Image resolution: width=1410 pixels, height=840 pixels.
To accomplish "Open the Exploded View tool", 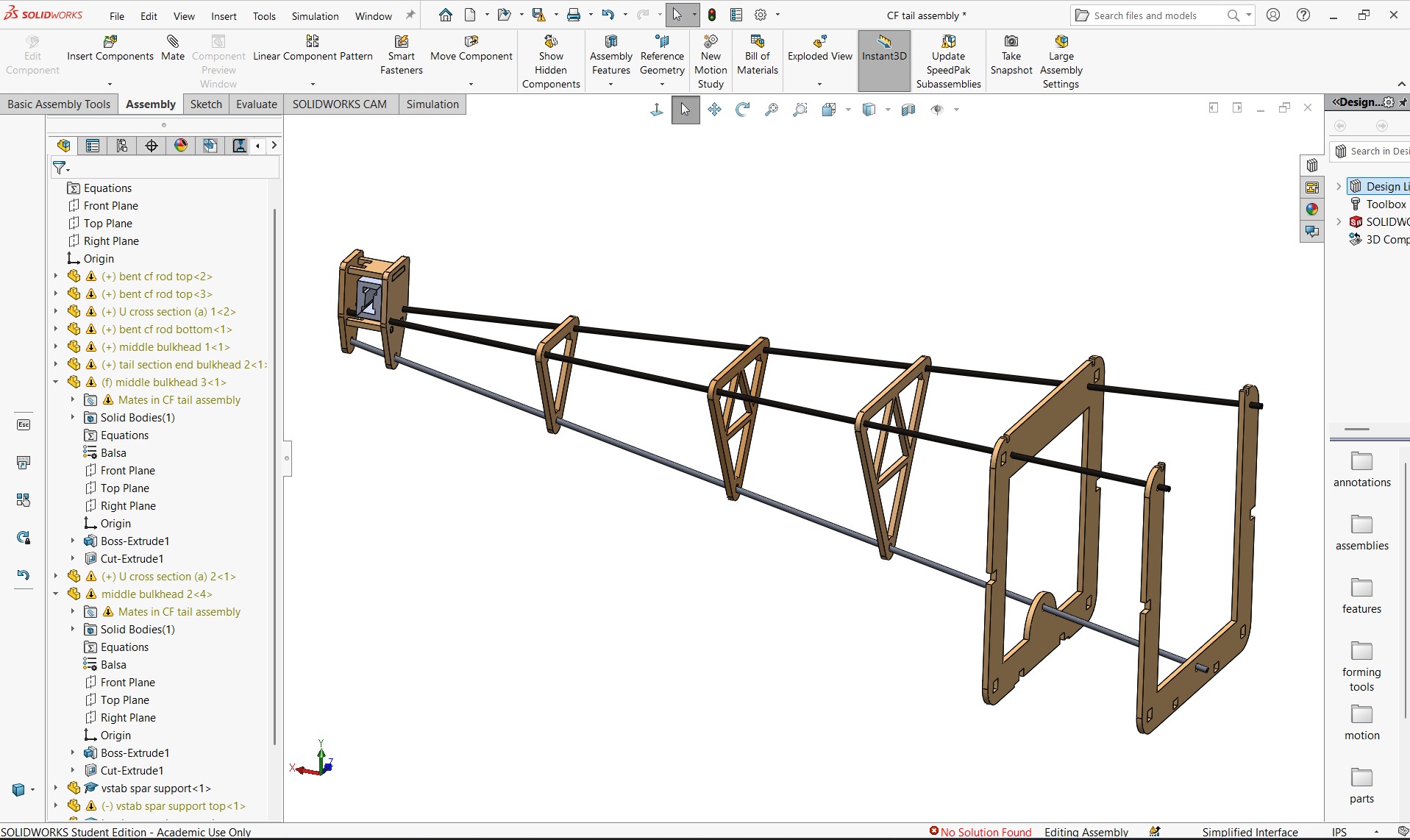I will (x=819, y=48).
